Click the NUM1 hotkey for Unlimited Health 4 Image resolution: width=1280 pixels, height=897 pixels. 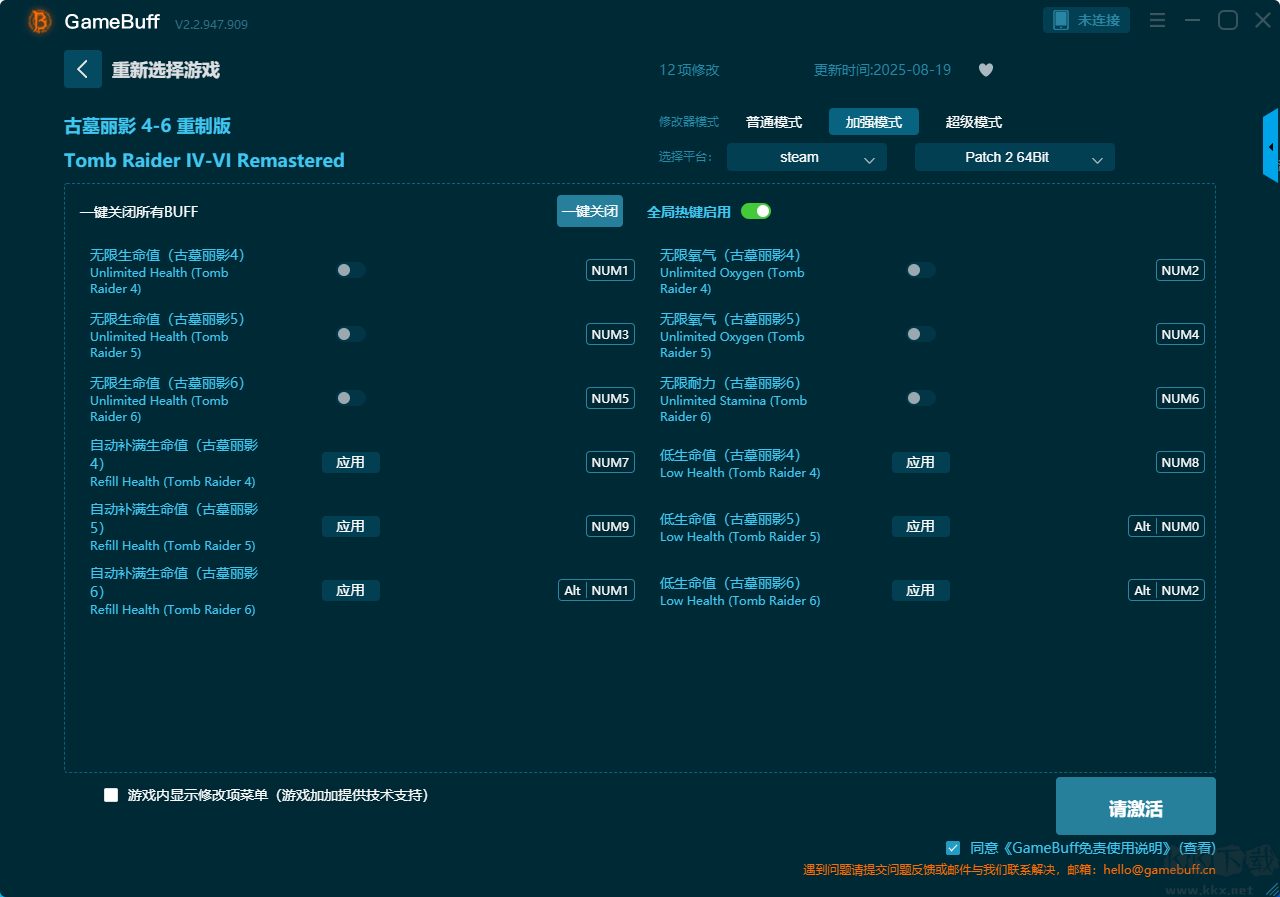point(610,270)
